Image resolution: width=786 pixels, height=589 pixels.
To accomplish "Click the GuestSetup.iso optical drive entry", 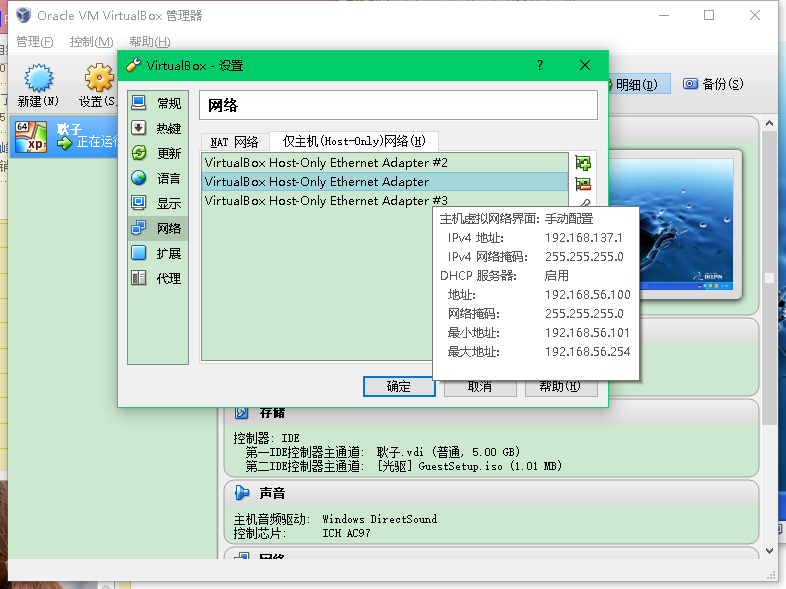I will pyautogui.click(x=470, y=466).
